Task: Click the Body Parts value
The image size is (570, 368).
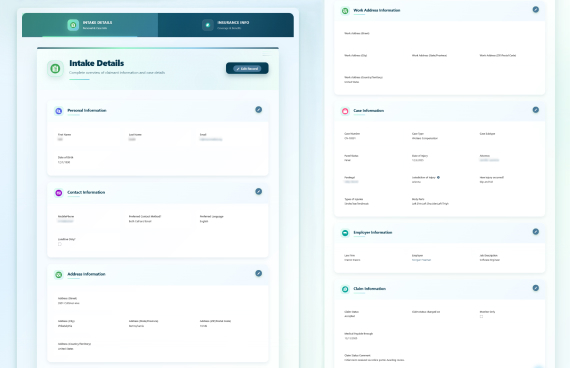Action: 430,204
